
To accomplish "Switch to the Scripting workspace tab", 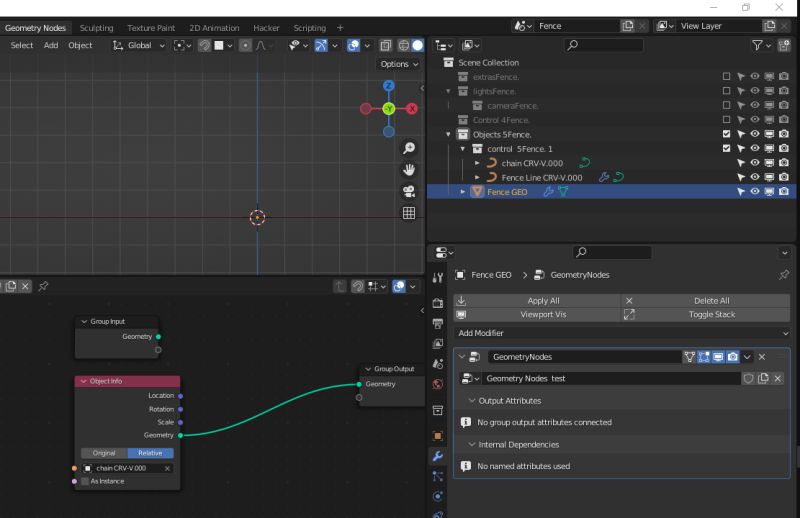I will click(310, 28).
